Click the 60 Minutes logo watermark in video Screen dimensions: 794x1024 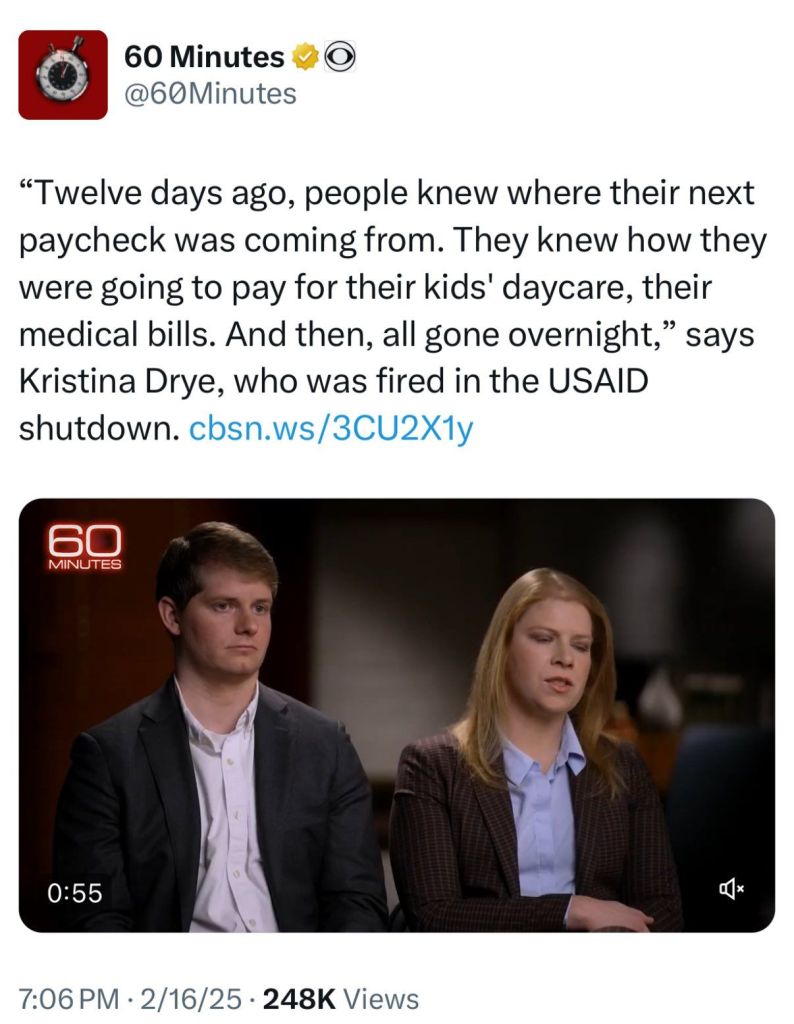pos(85,547)
